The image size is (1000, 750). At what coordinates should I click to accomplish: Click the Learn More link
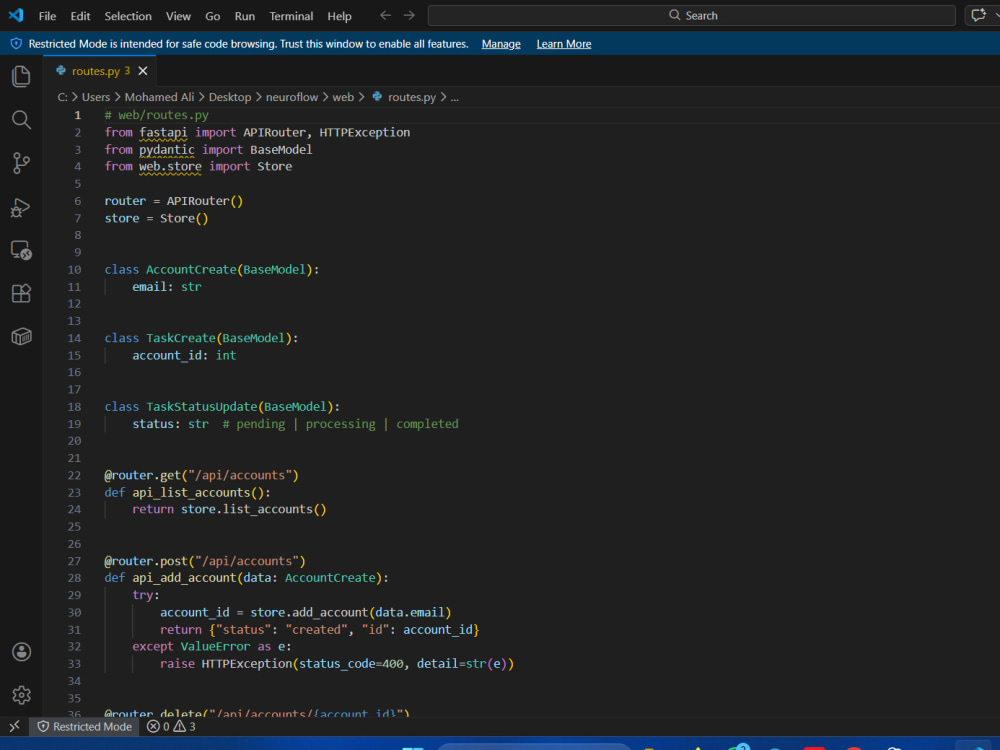pyautogui.click(x=564, y=44)
